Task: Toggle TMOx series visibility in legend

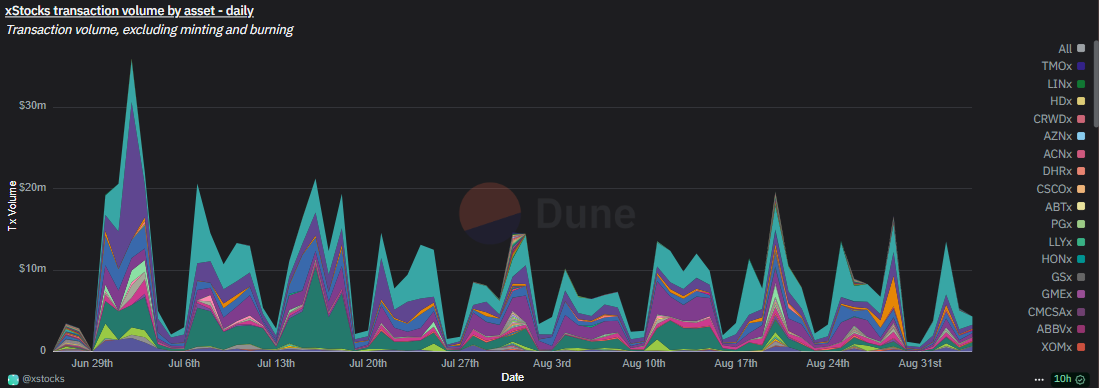Action: tap(1064, 66)
